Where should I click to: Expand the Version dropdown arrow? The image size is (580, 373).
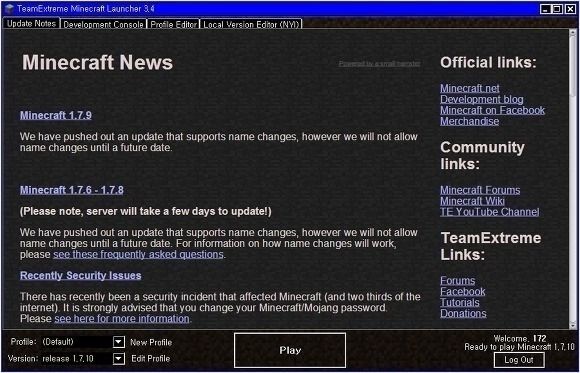[x=118, y=358]
